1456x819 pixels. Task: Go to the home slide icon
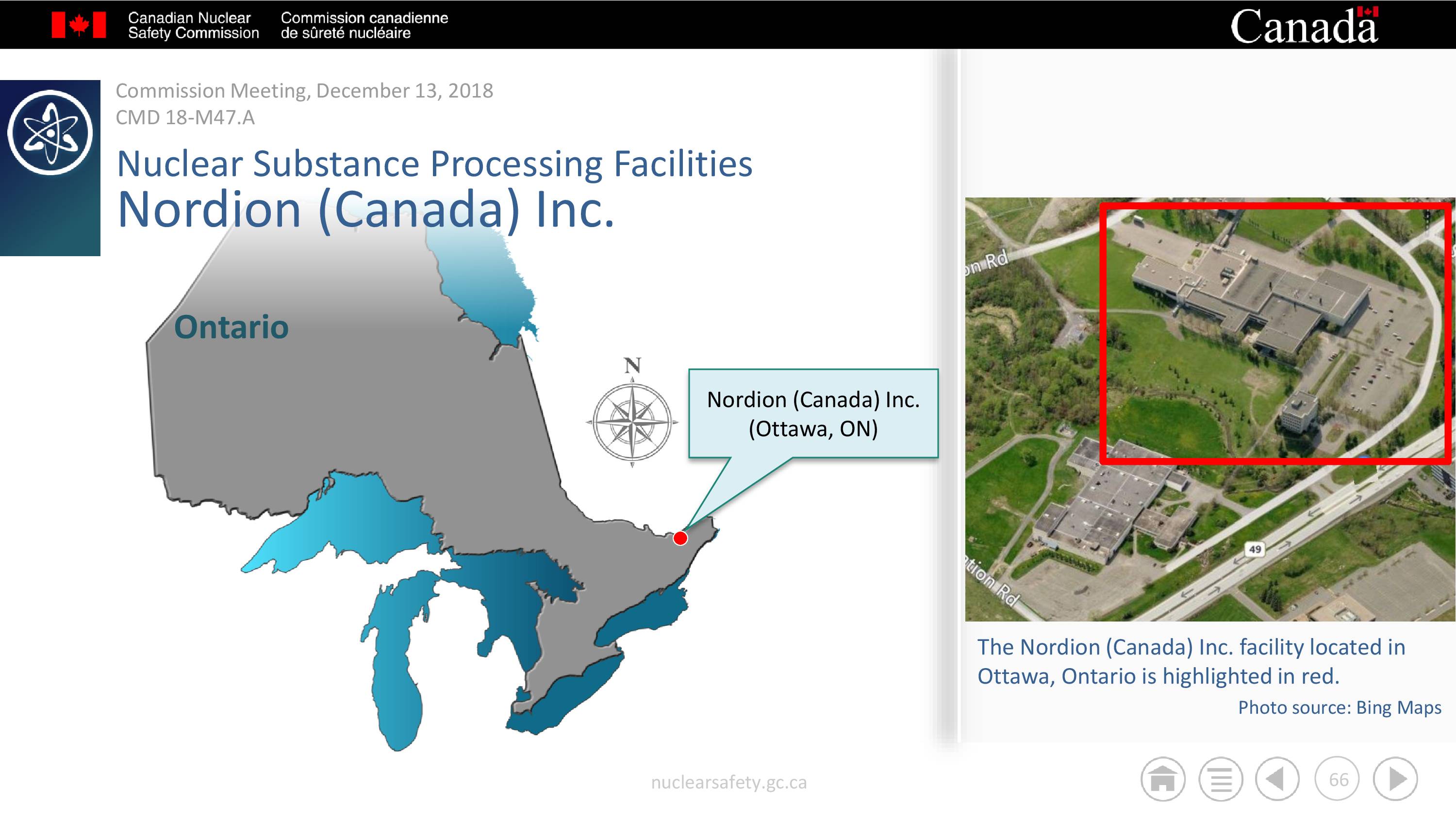coord(1163,779)
